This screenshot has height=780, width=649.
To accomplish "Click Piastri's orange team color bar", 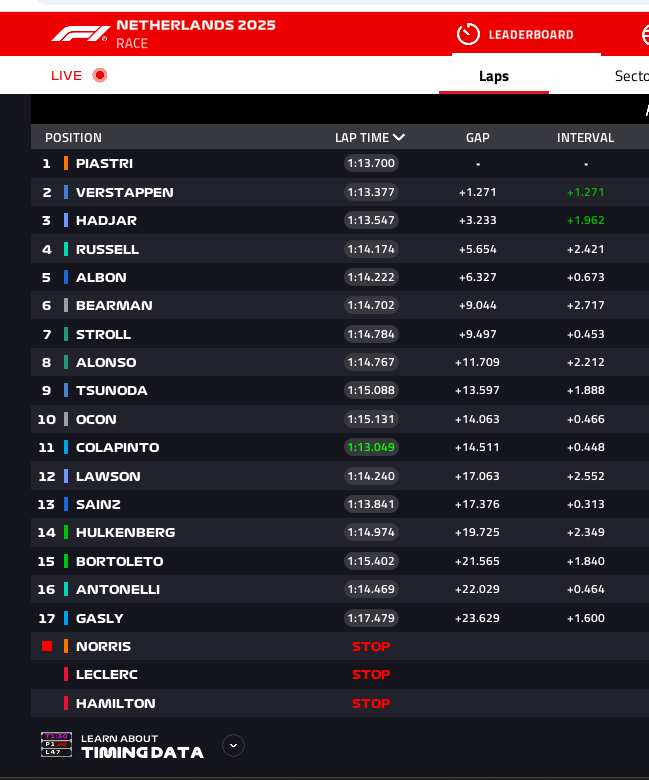I will (x=66, y=163).
